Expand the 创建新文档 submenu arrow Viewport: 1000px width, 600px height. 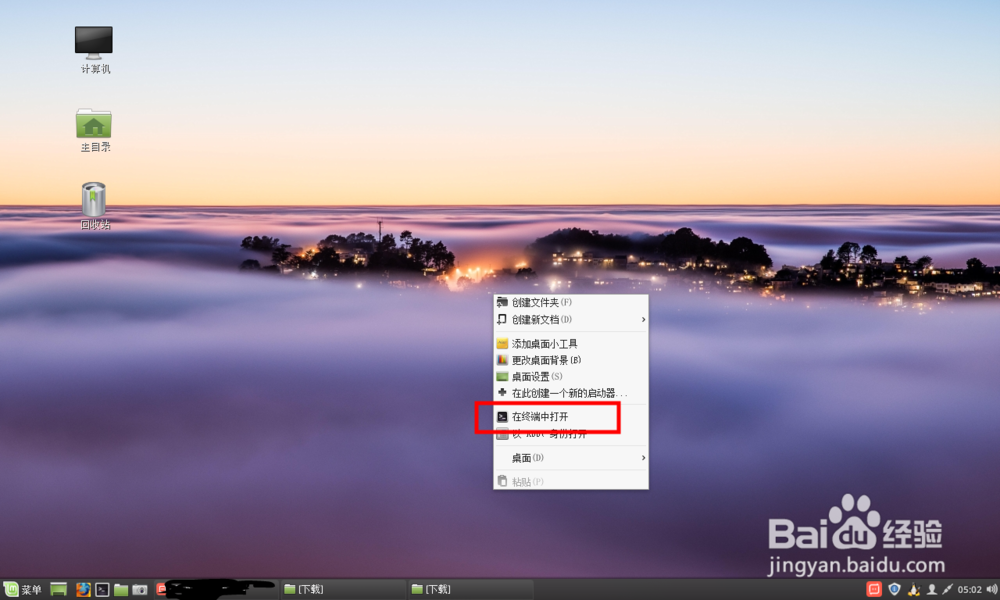[644, 319]
